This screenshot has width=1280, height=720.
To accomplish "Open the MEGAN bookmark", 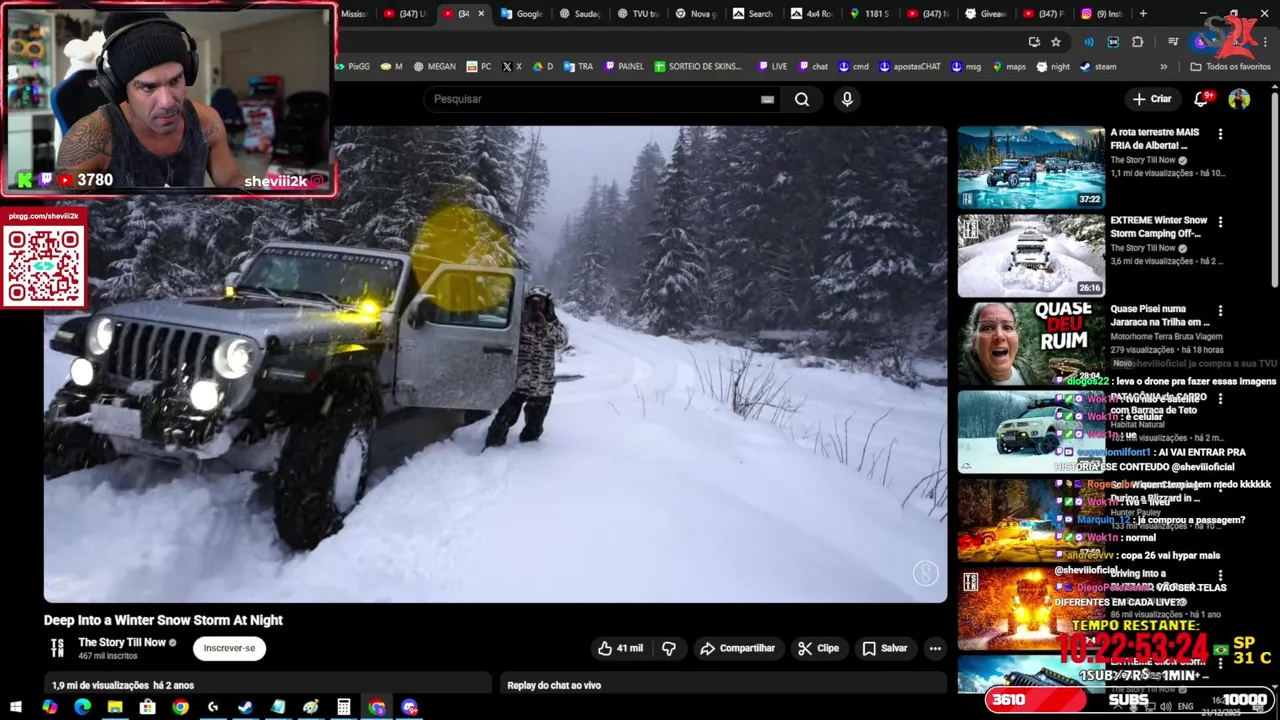I will coord(434,67).
